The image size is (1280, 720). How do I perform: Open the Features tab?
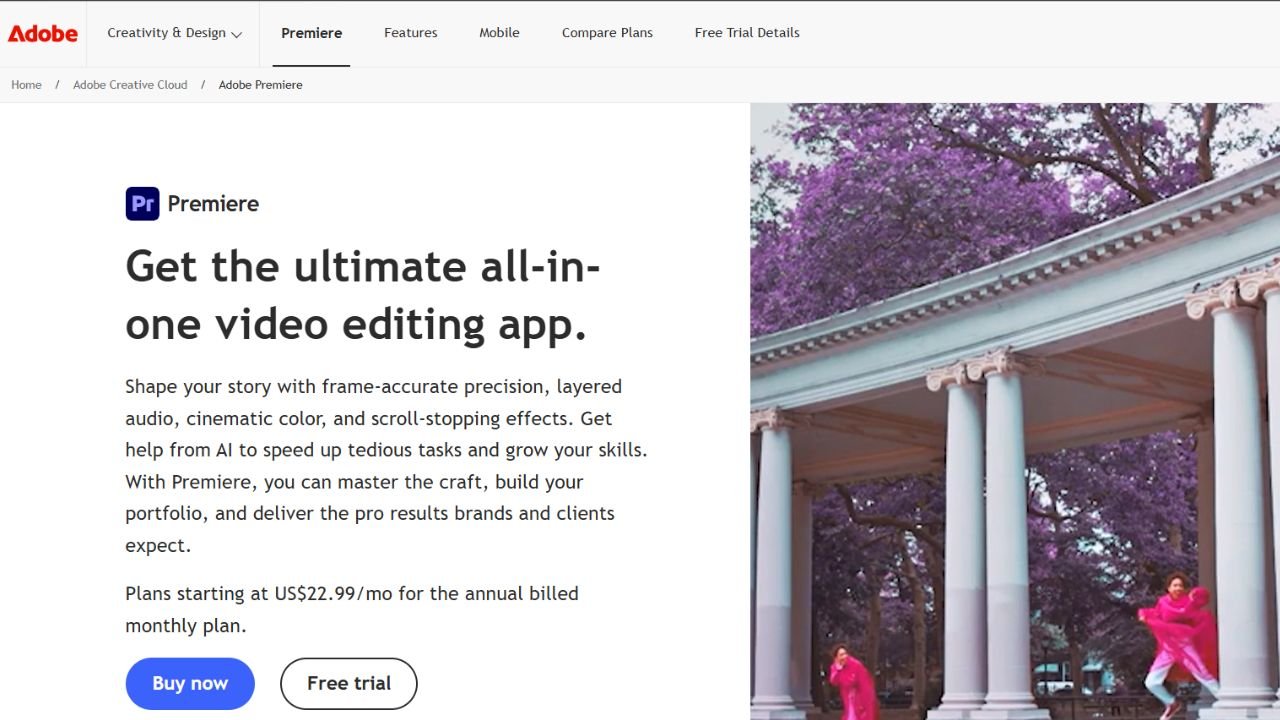(x=411, y=33)
